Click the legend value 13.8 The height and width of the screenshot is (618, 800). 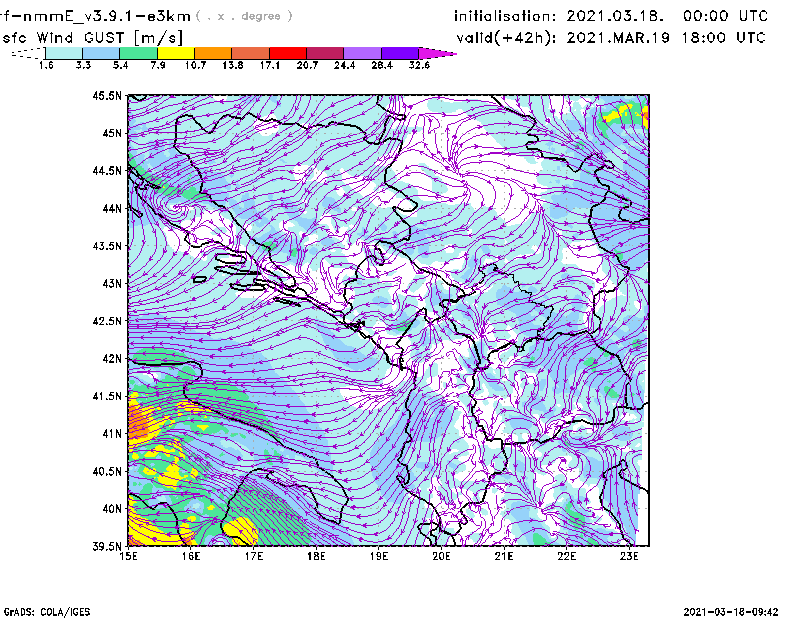tap(233, 65)
